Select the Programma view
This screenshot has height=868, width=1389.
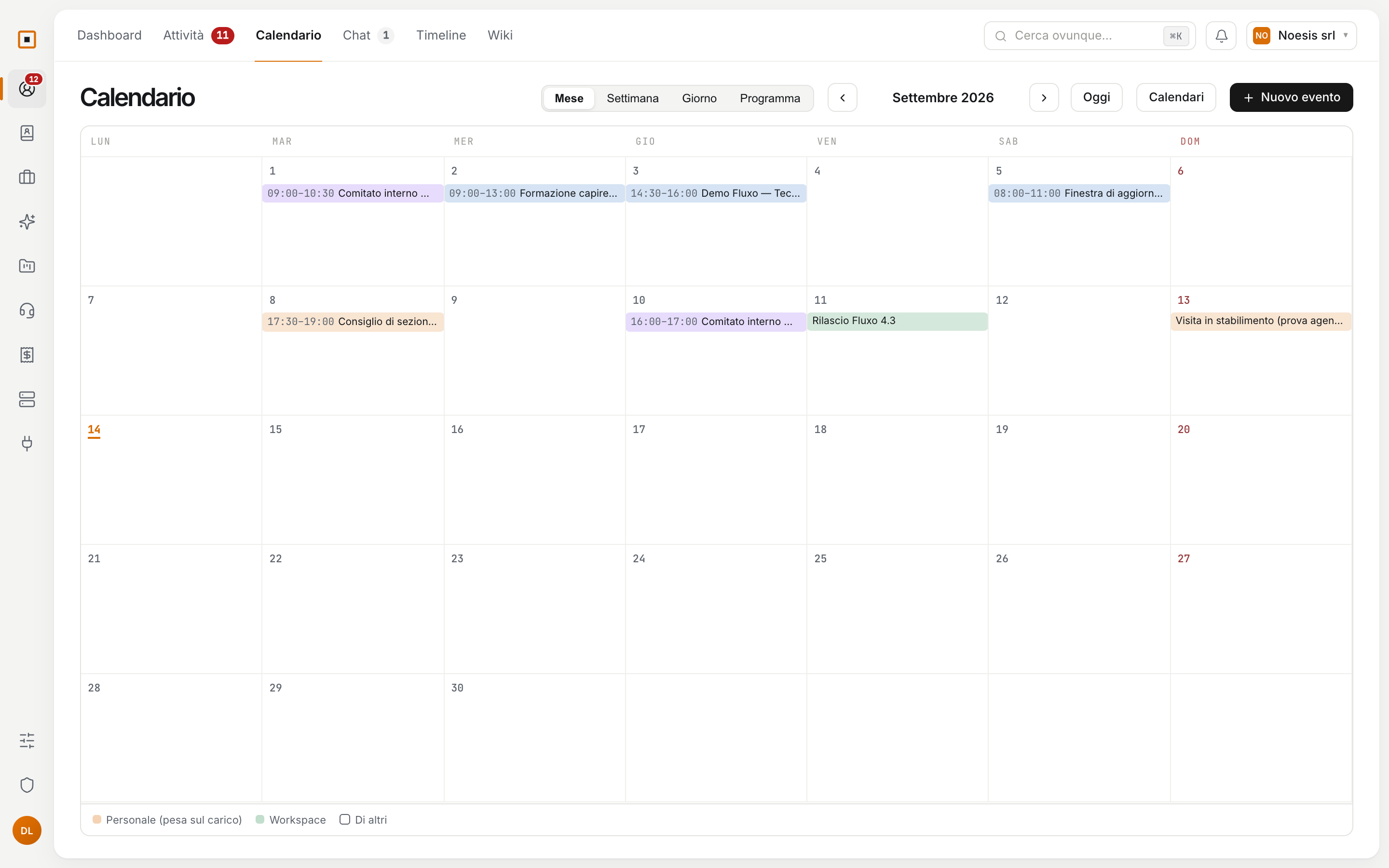(x=770, y=98)
